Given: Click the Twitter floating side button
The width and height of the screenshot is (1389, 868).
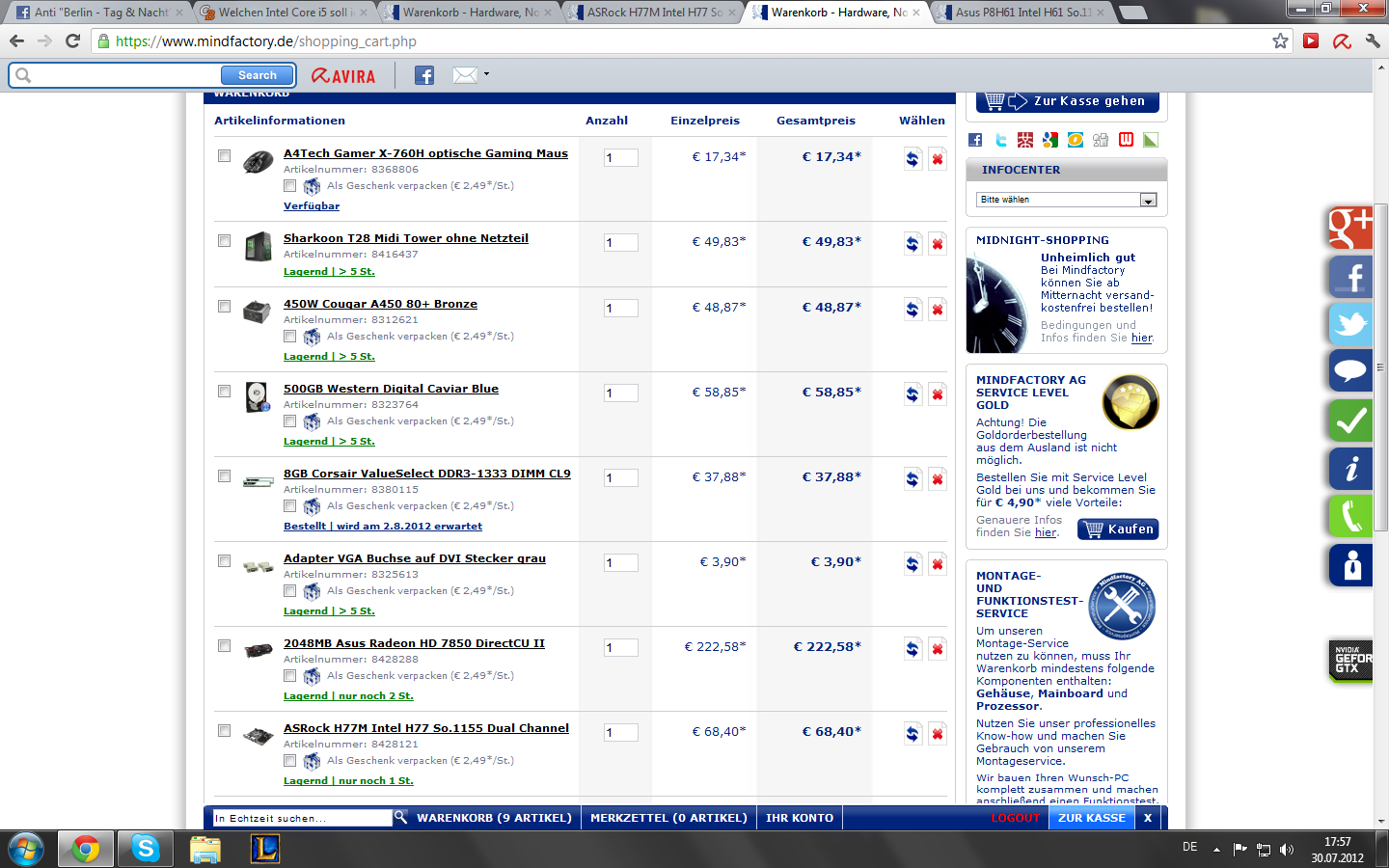Looking at the screenshot, I should coord(1350,324).
